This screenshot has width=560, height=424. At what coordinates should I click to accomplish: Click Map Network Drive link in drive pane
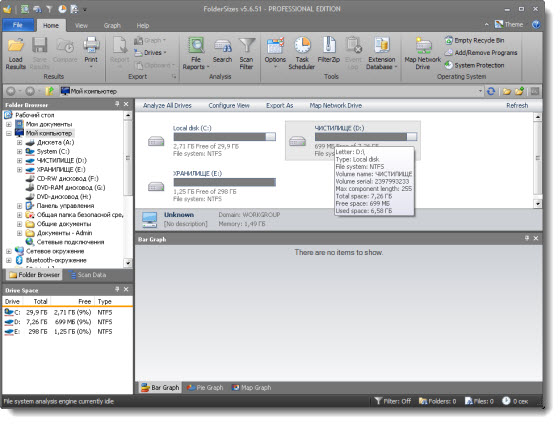(335, 106)
